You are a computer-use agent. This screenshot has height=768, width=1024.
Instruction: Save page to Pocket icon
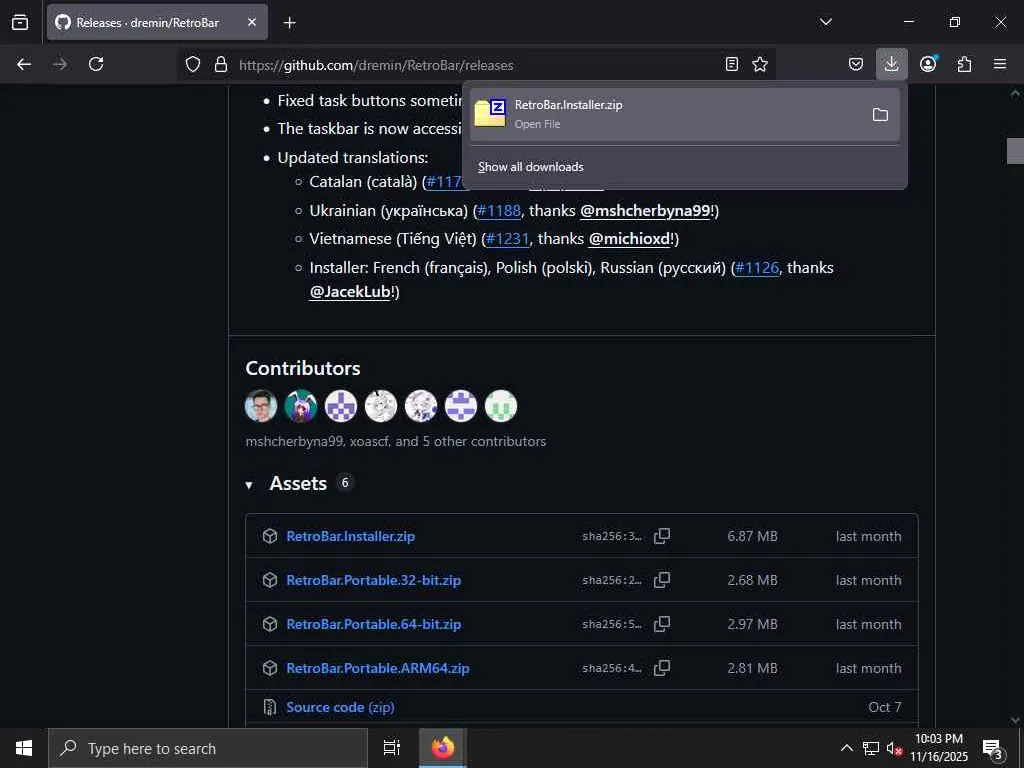pyautogui.click(x=856, y=64)
